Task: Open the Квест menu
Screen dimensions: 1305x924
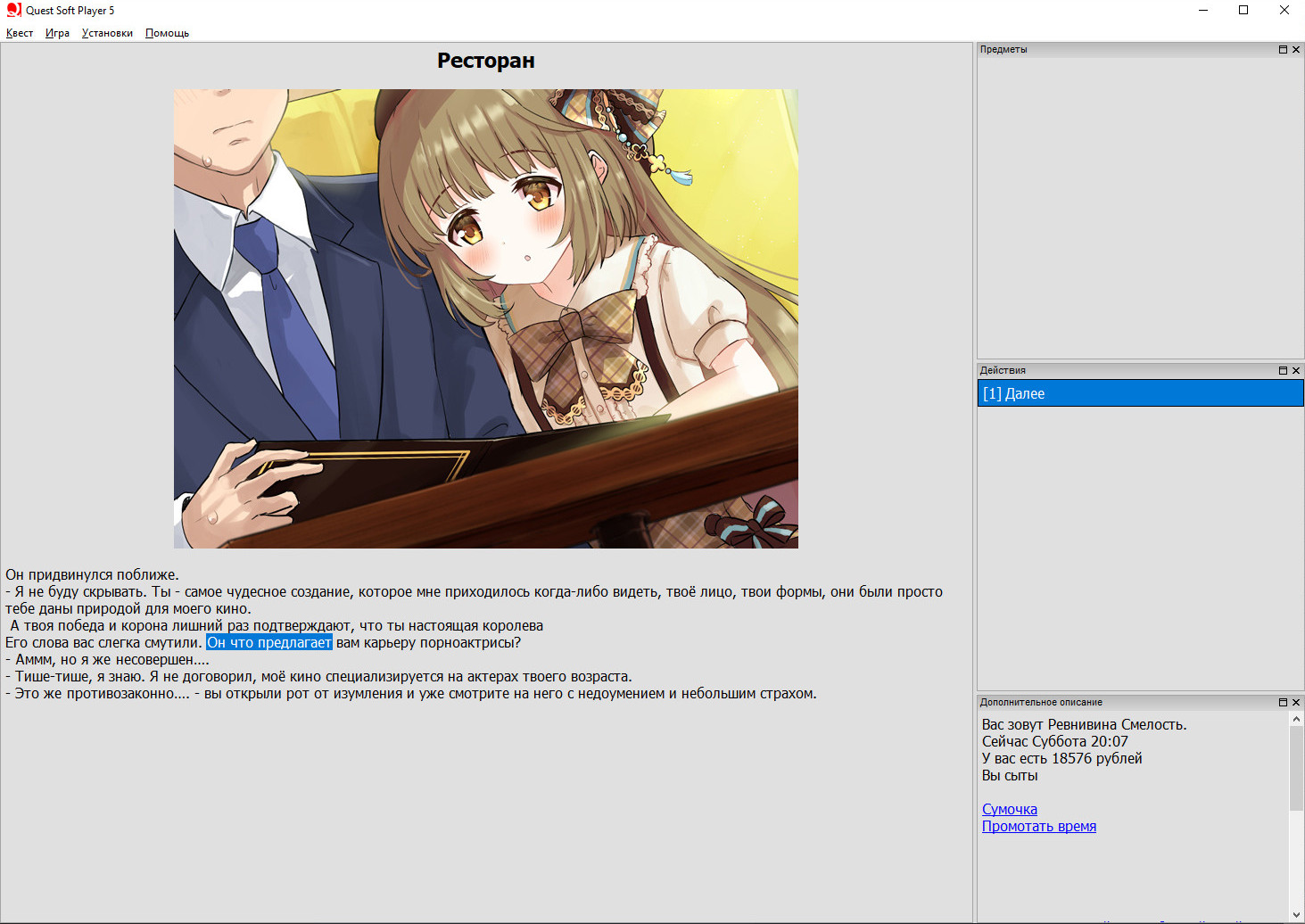Action: click(20, 33)
